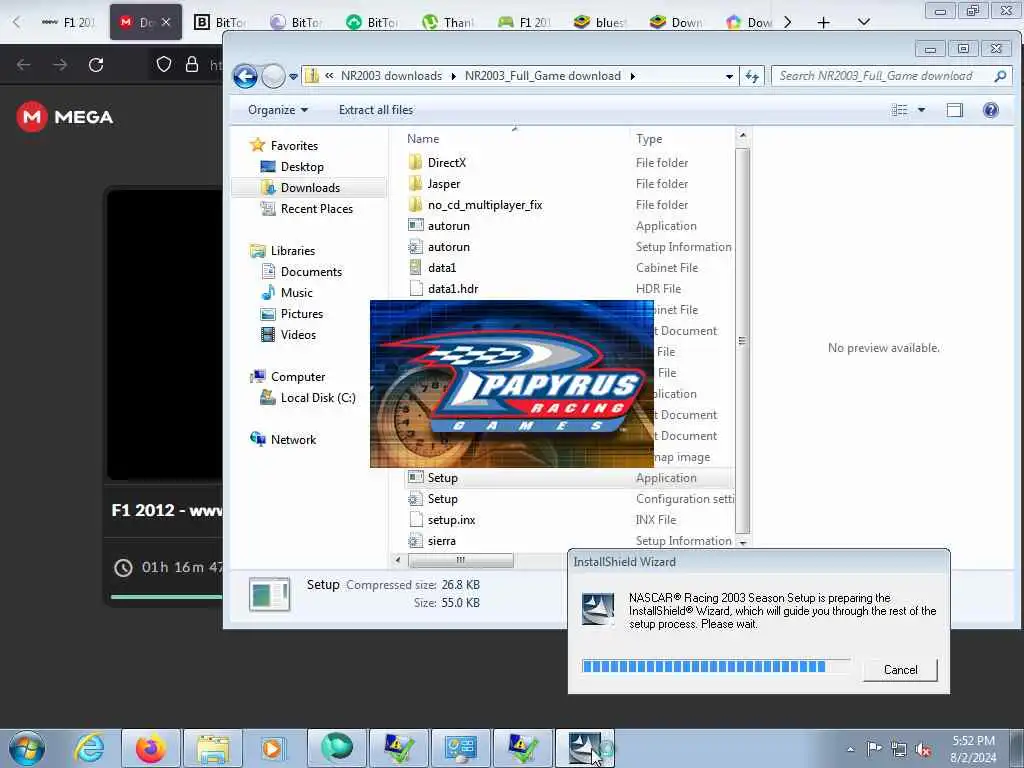Switch to the bluest browser tab
1024x768 pixels.
601,22
